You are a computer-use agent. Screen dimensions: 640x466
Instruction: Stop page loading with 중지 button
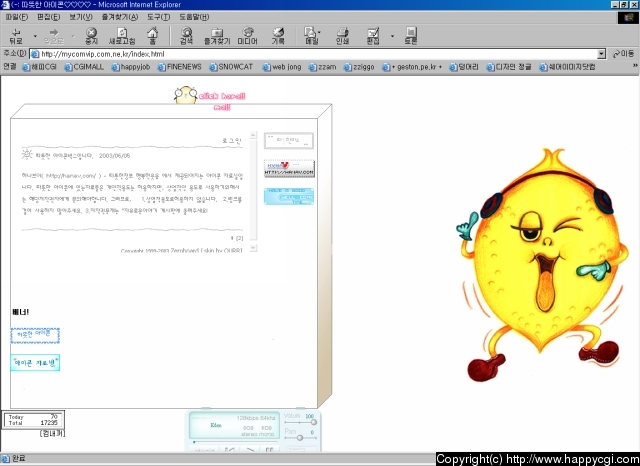pos(91,36)
